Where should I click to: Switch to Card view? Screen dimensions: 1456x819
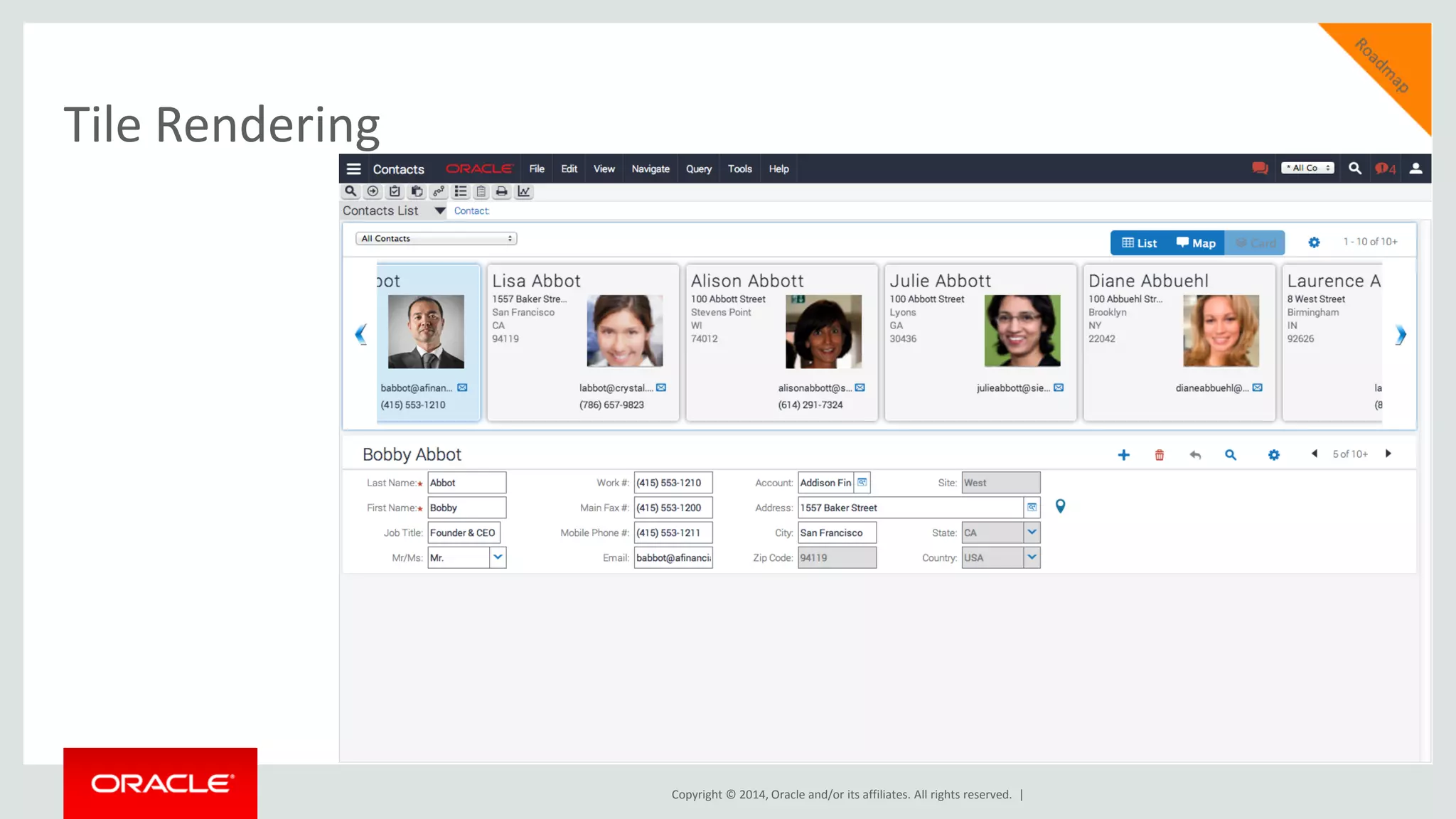[x=1256, y=243]
